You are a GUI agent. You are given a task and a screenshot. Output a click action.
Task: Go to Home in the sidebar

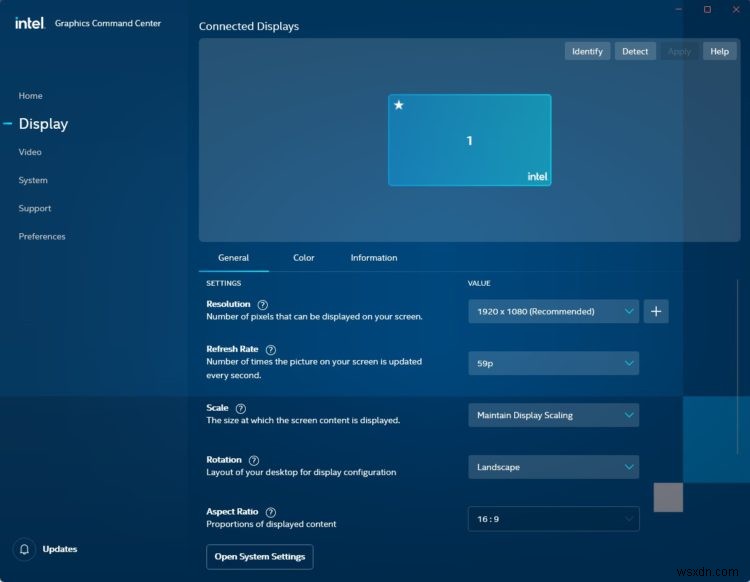[31, 96]
